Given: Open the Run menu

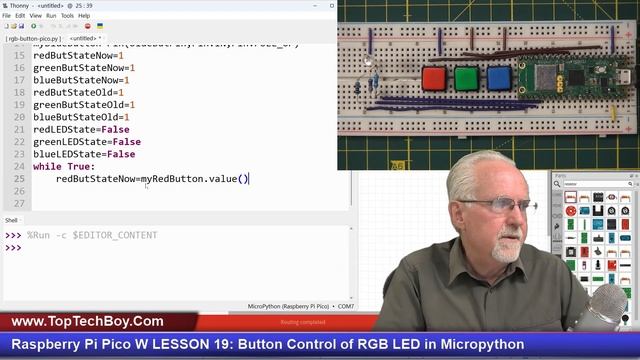Looking at the screenshot, I should [51, 16].
